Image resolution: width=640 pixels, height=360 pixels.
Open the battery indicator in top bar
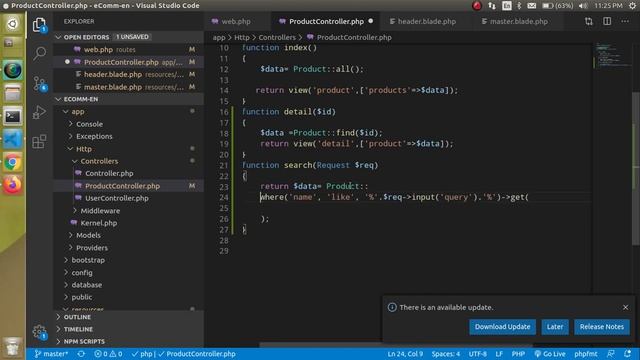557,6
